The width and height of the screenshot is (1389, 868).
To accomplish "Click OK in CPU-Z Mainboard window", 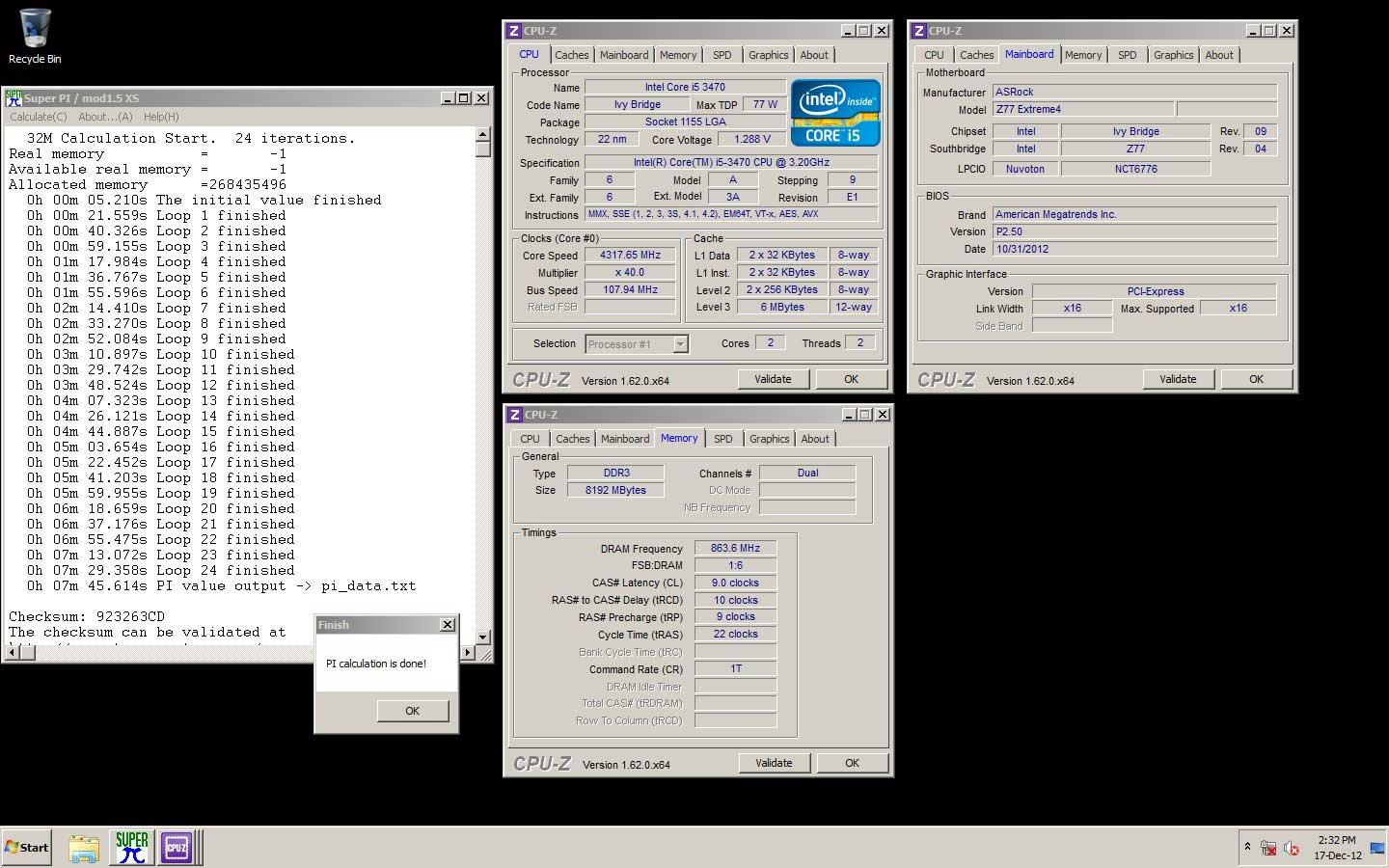I will point(1256,379).
